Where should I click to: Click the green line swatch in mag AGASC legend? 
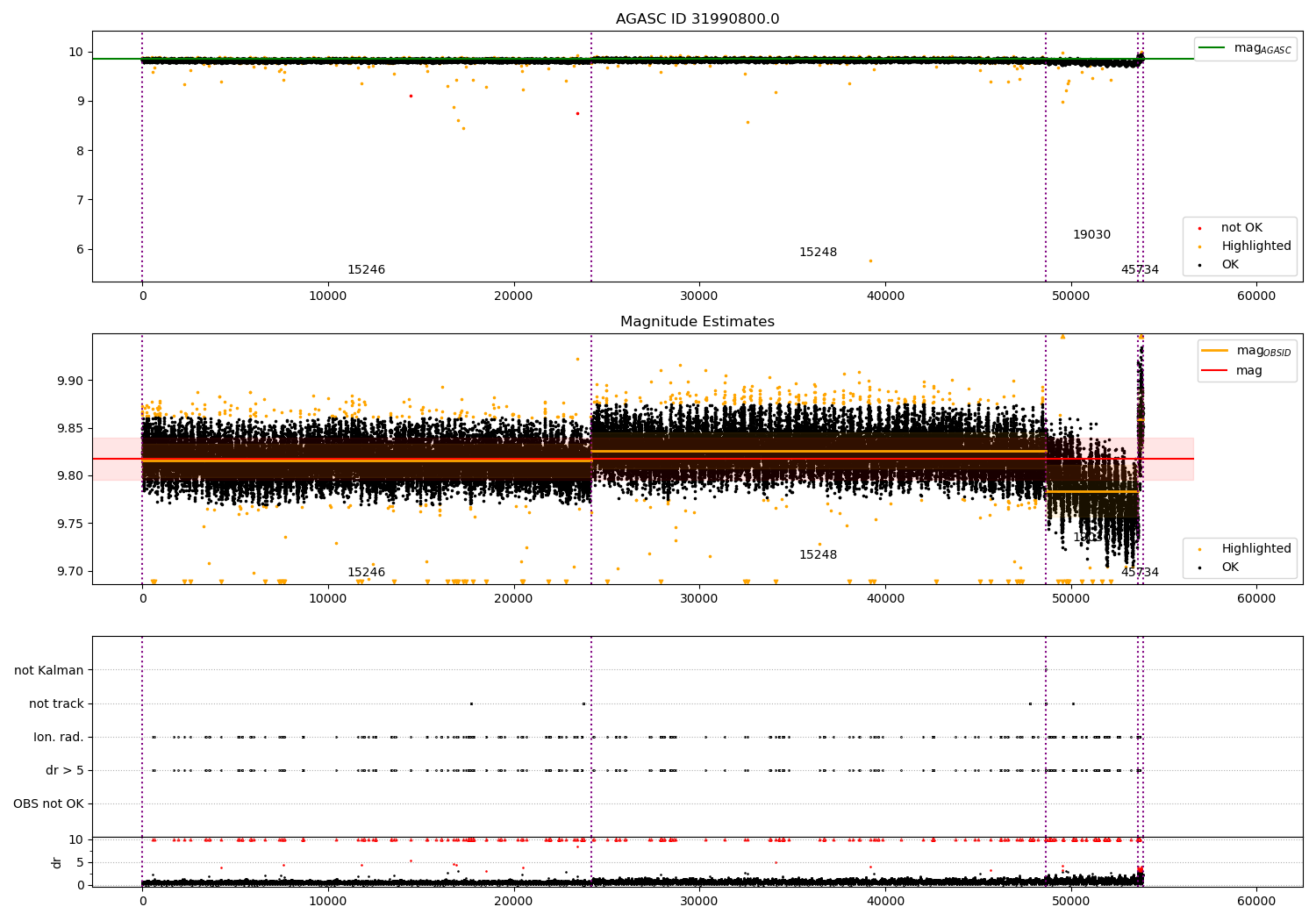click(x=1212, y=47)
